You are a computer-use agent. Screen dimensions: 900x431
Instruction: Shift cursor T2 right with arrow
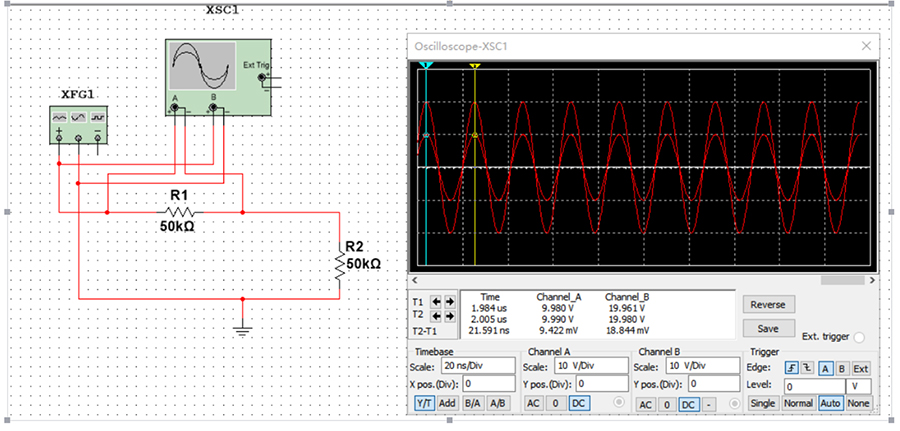pyautogui.click(x=449, y=316)
